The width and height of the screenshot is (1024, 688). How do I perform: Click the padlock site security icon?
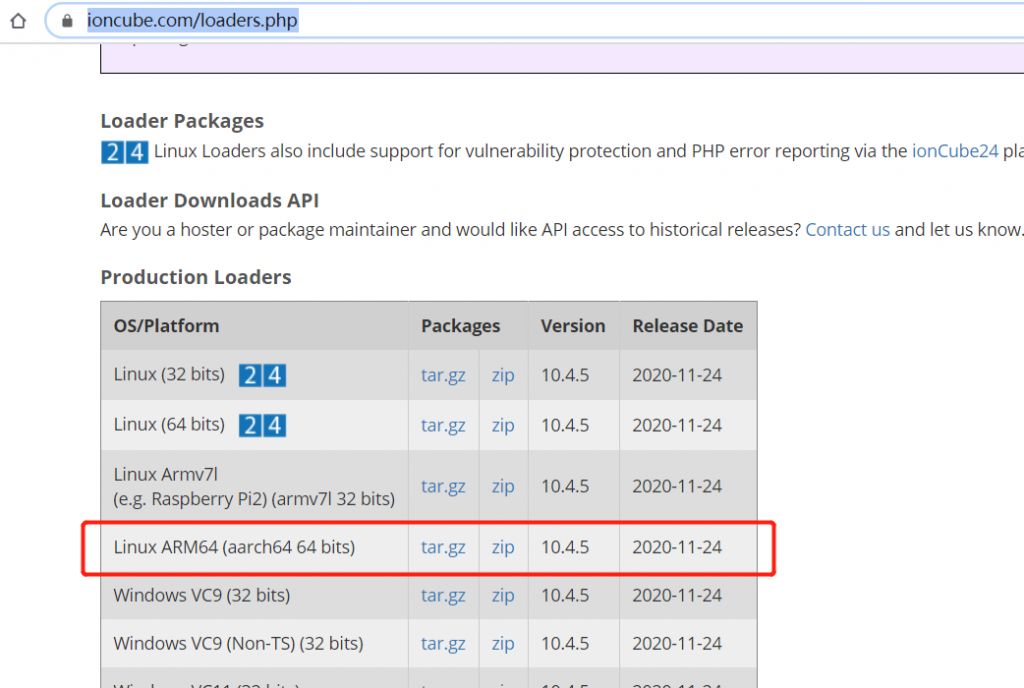(x=68, y=20)
